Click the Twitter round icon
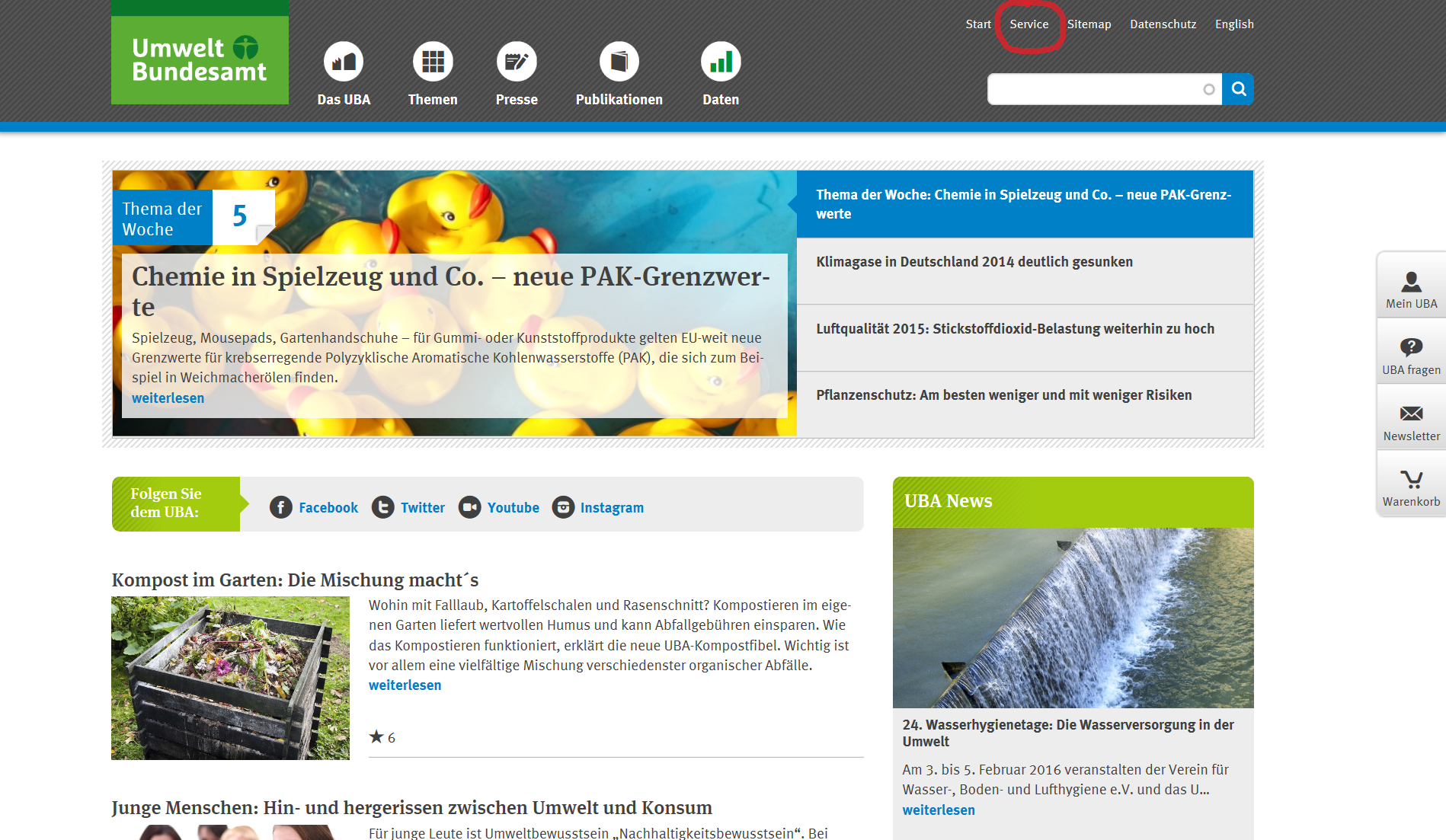 pyautogui.click(x=383, y=507)
